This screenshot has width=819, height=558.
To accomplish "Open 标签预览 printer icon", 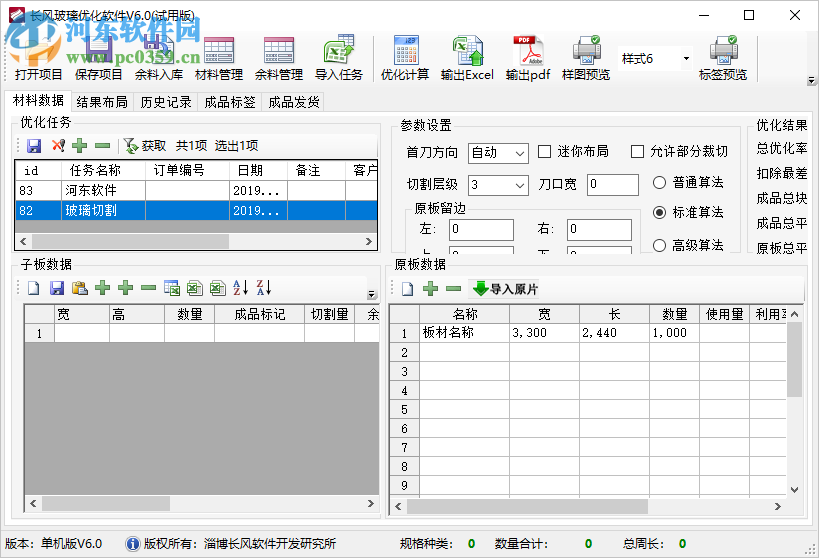I will (x=723, y=50).
